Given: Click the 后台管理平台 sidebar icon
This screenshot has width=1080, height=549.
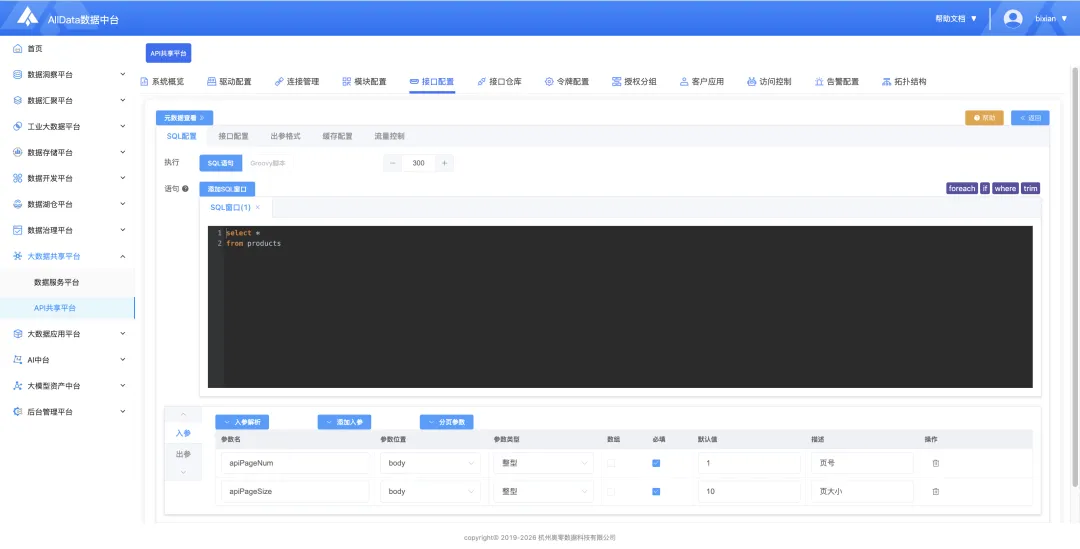Looking at the screenshot, I should [18, 412].
